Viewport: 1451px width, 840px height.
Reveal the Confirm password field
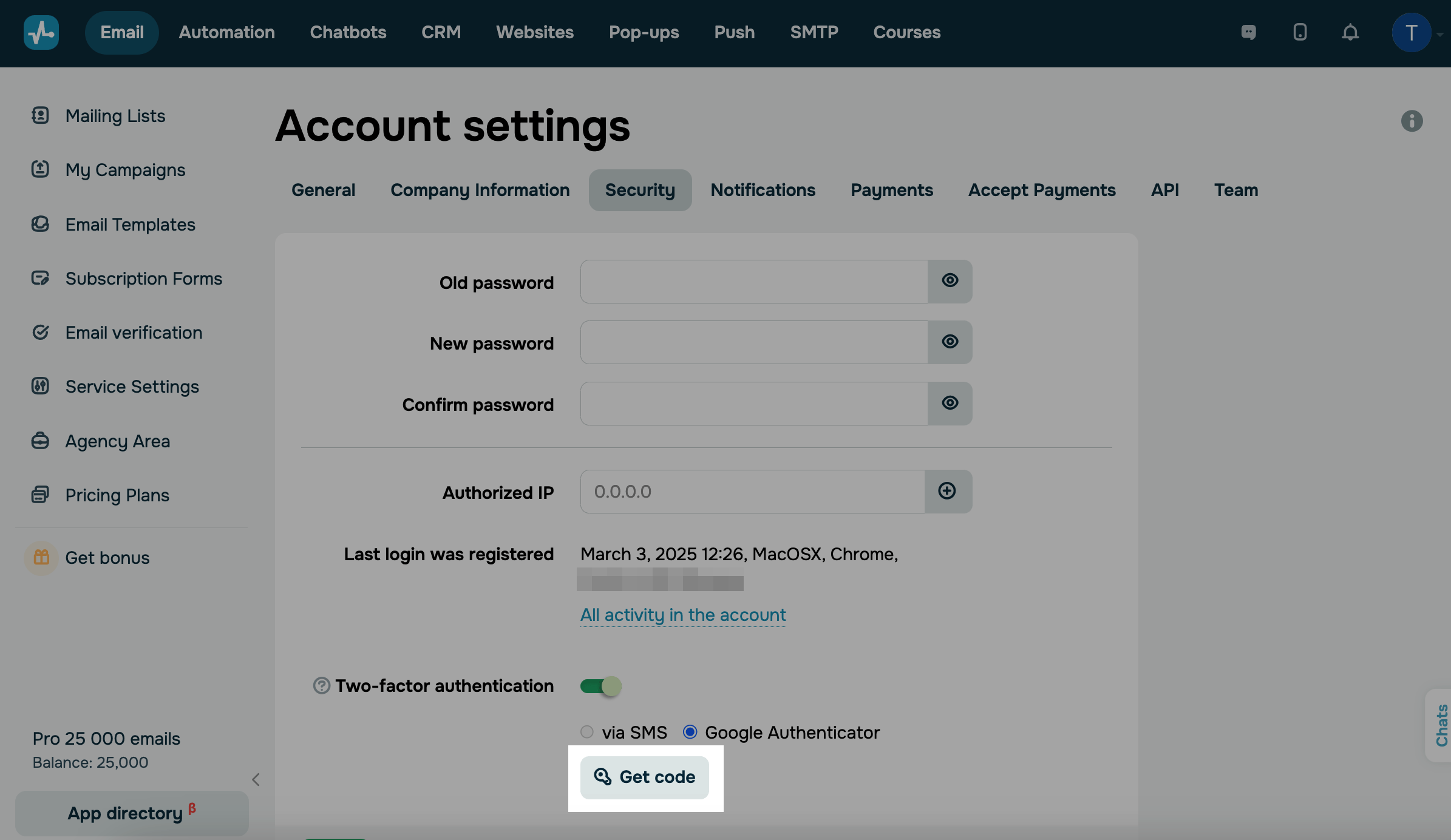pyautogui.click(x=950, y=404)
